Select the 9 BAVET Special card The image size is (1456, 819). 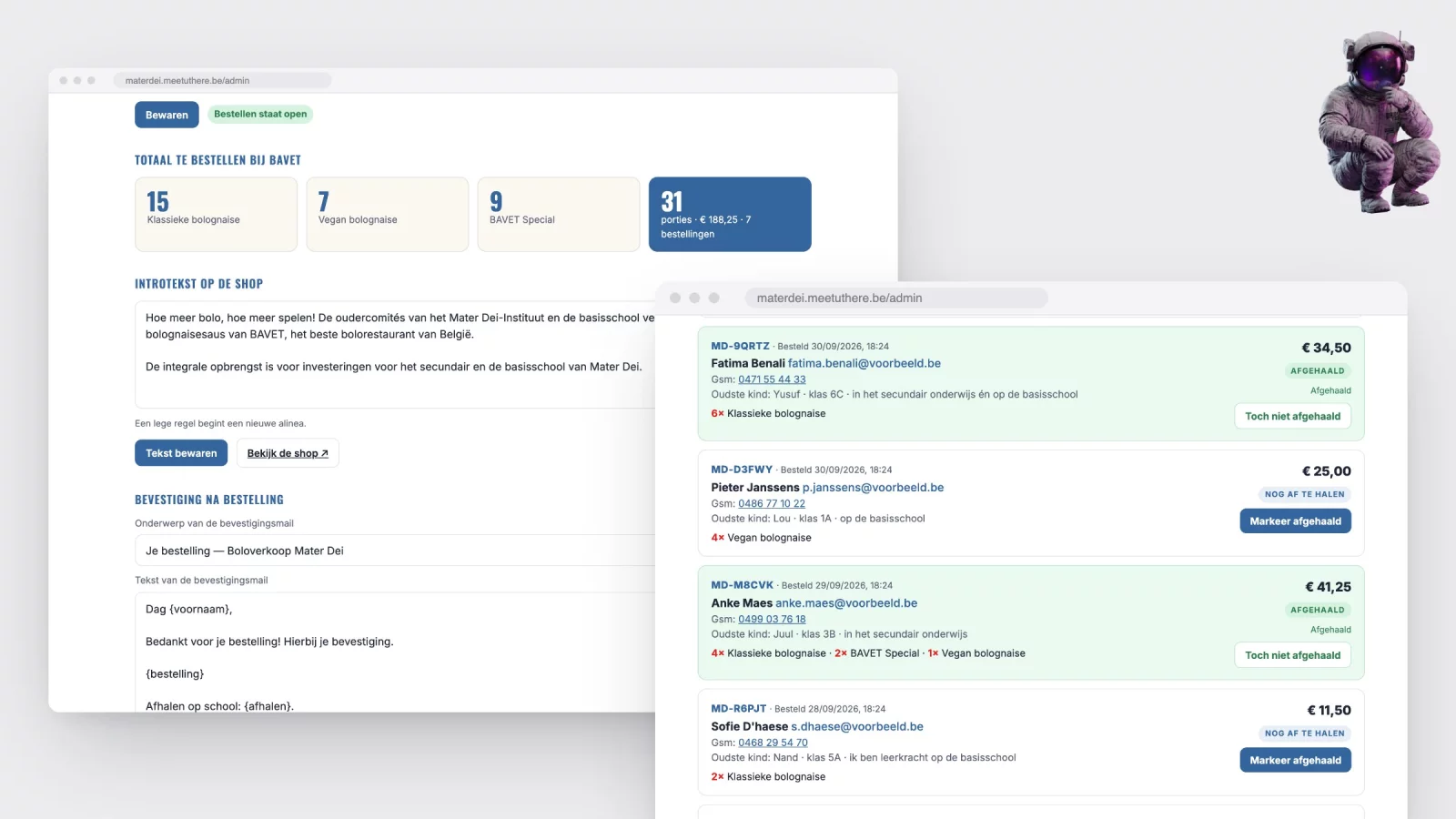click(558, 214)
